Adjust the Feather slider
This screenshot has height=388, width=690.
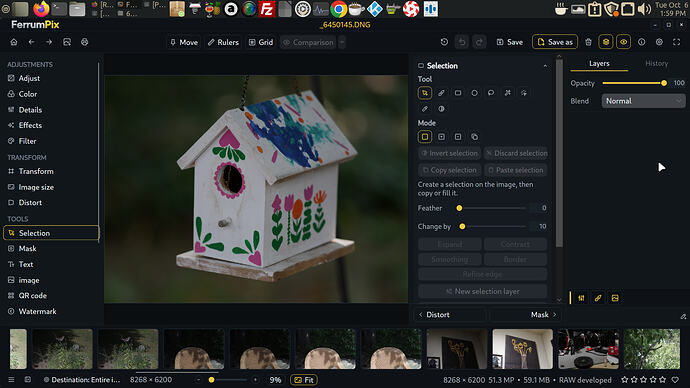(x=492, y=208)
